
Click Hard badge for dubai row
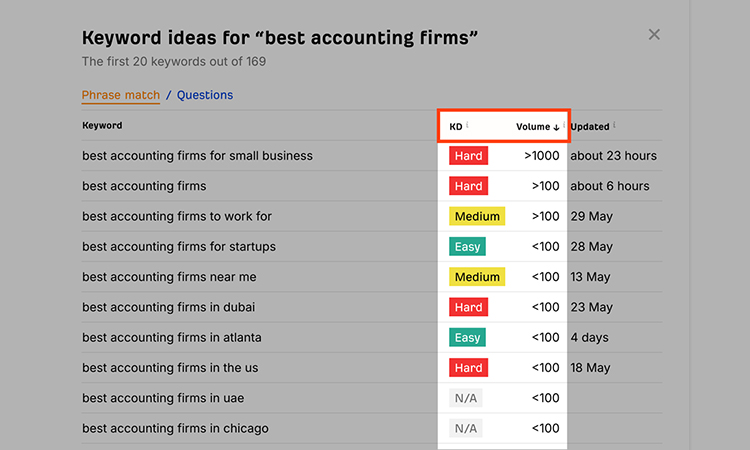coord(468,307)
